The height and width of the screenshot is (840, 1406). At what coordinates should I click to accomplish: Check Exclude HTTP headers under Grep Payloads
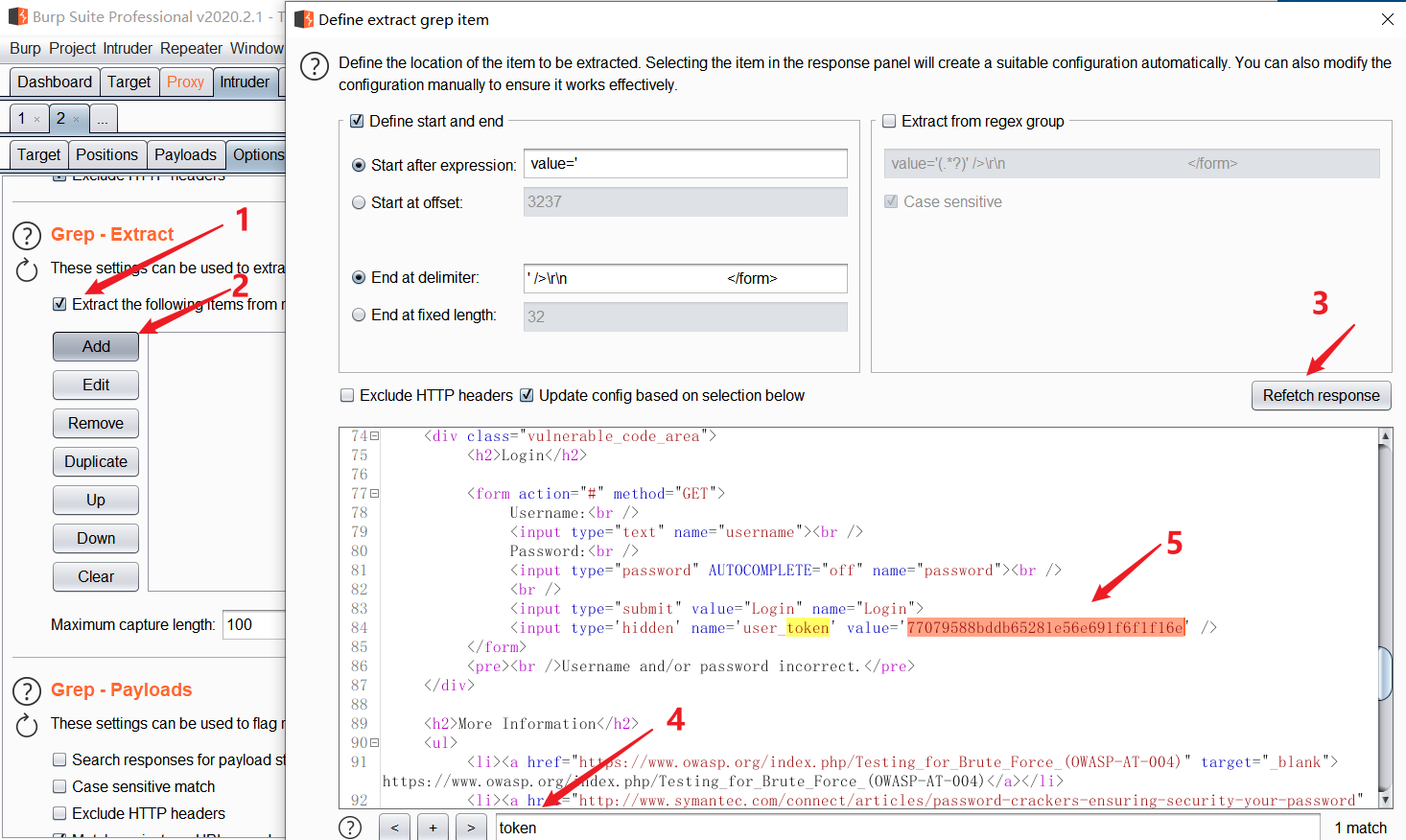[59, 813]
